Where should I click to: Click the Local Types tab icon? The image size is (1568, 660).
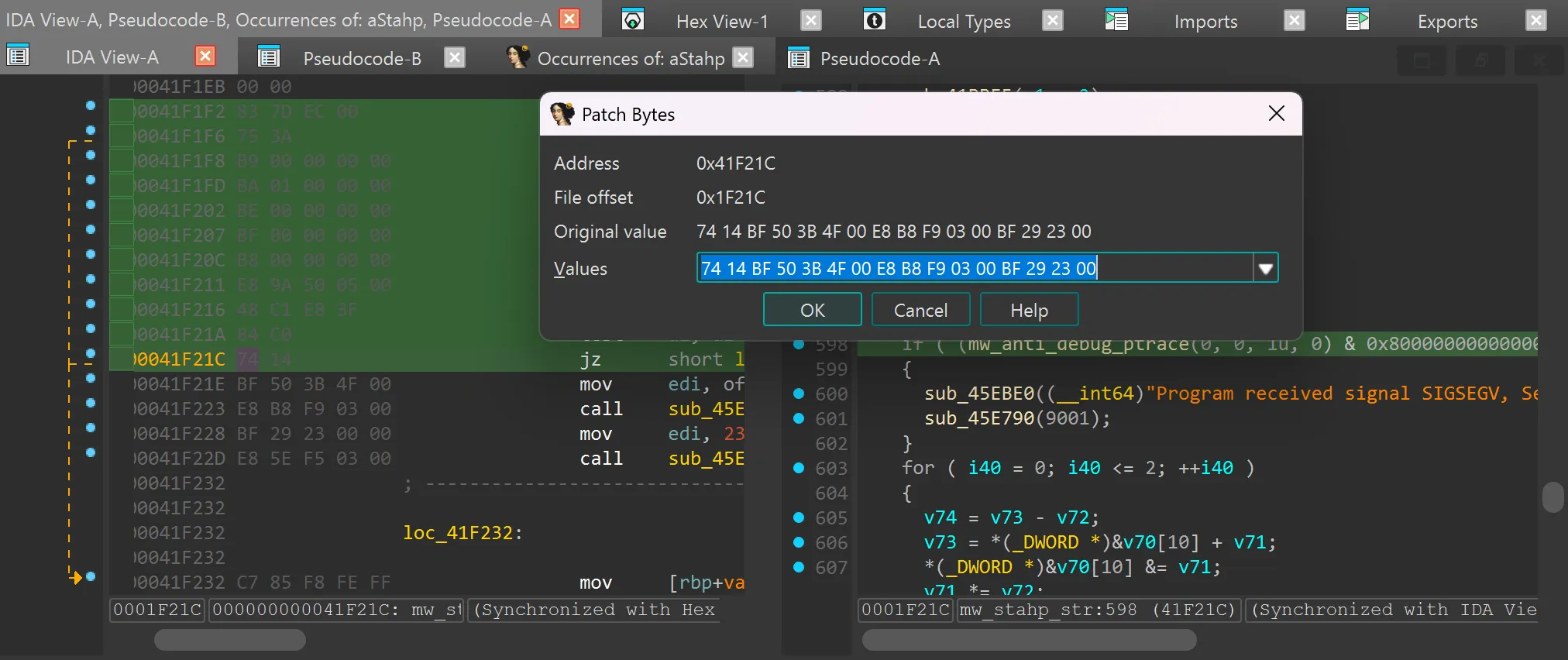[x=875, y=20]
